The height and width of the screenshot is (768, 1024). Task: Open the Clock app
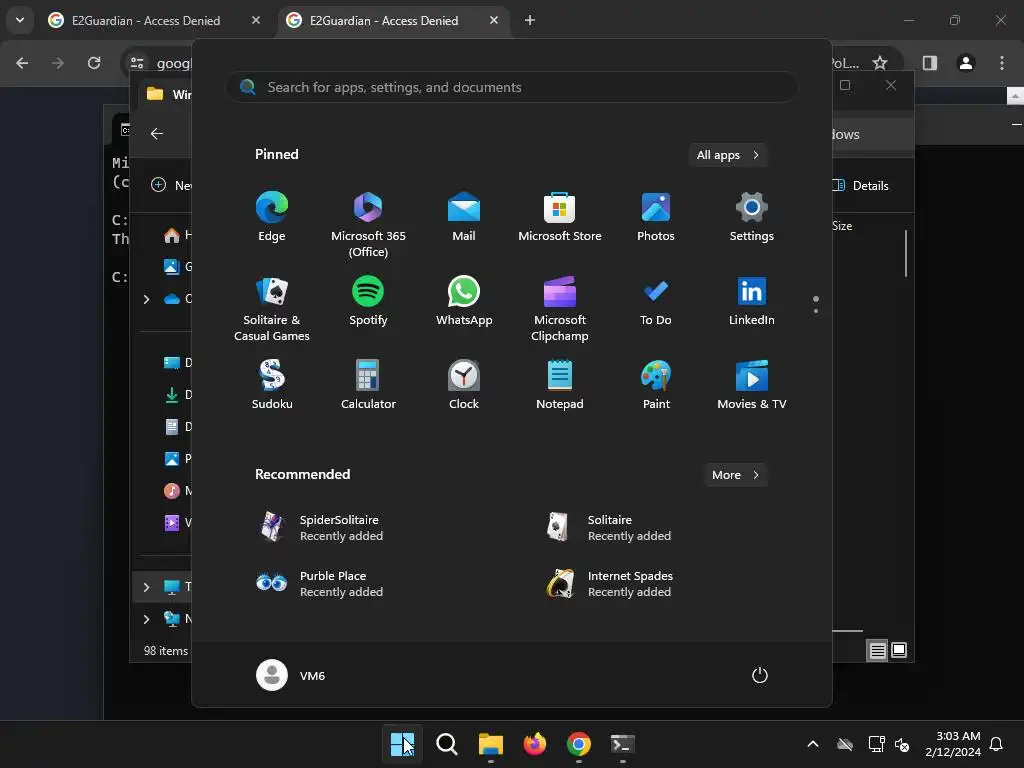464,385
